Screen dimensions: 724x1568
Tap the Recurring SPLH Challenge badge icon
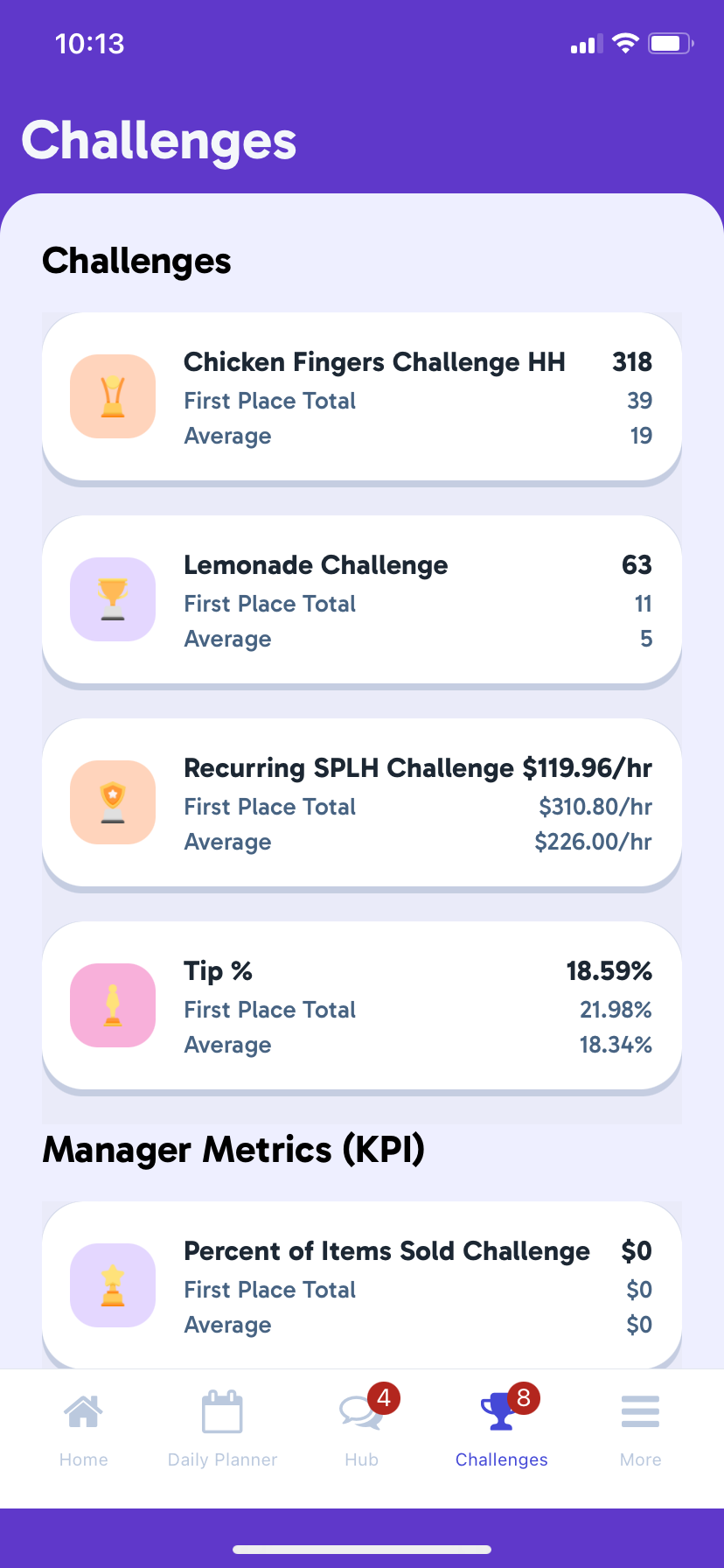(113, 802)
